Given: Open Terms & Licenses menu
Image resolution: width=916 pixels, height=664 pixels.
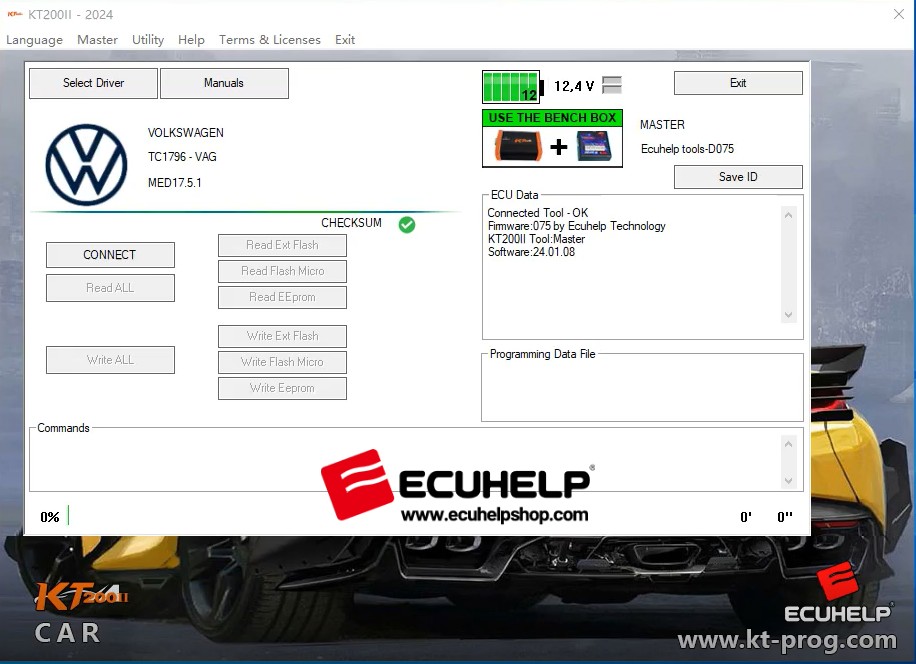Looking at the screenshot, I should pos(270,40).
